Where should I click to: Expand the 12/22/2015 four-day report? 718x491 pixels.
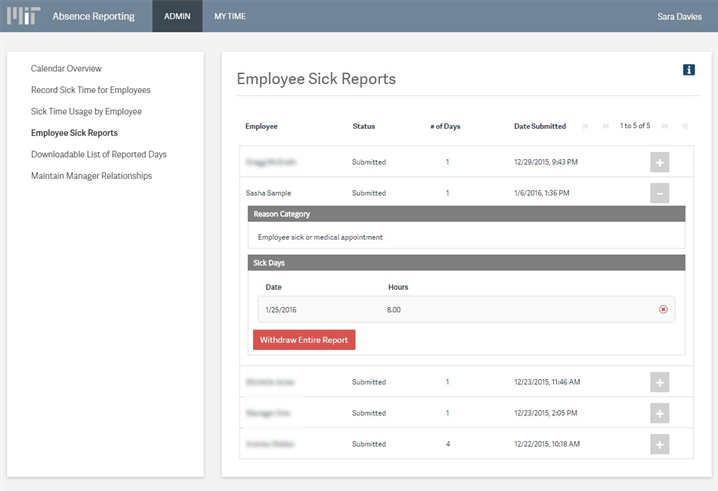coord(659,444)
